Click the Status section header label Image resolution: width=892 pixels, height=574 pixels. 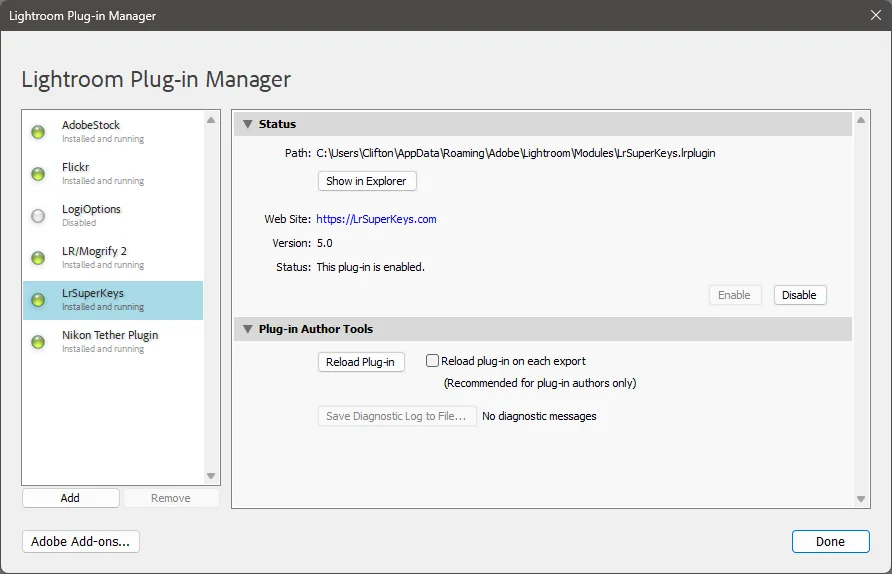[x=277, y=124]
